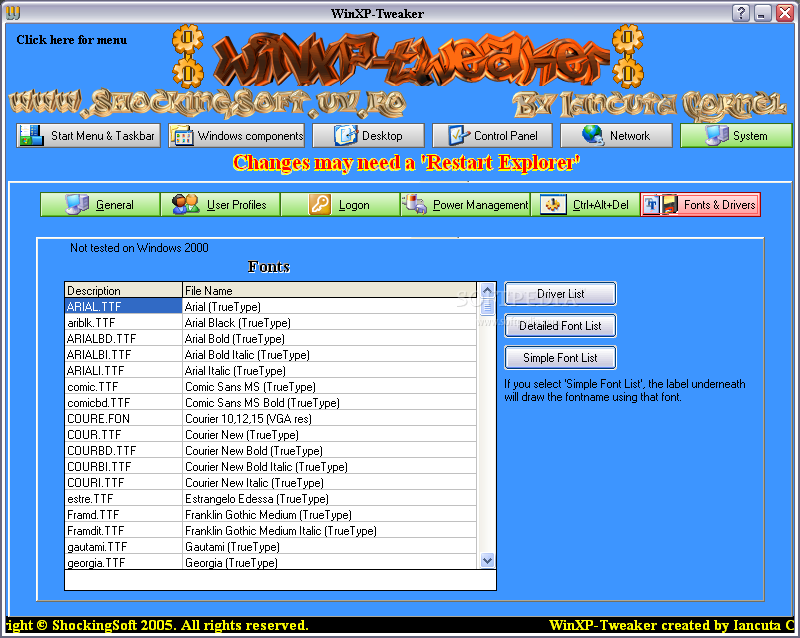This screenshot has height=638, width=800.
Task: Open the Start Menu & Taskbar section
Action: pyautogui.click(x=88, y=136)
